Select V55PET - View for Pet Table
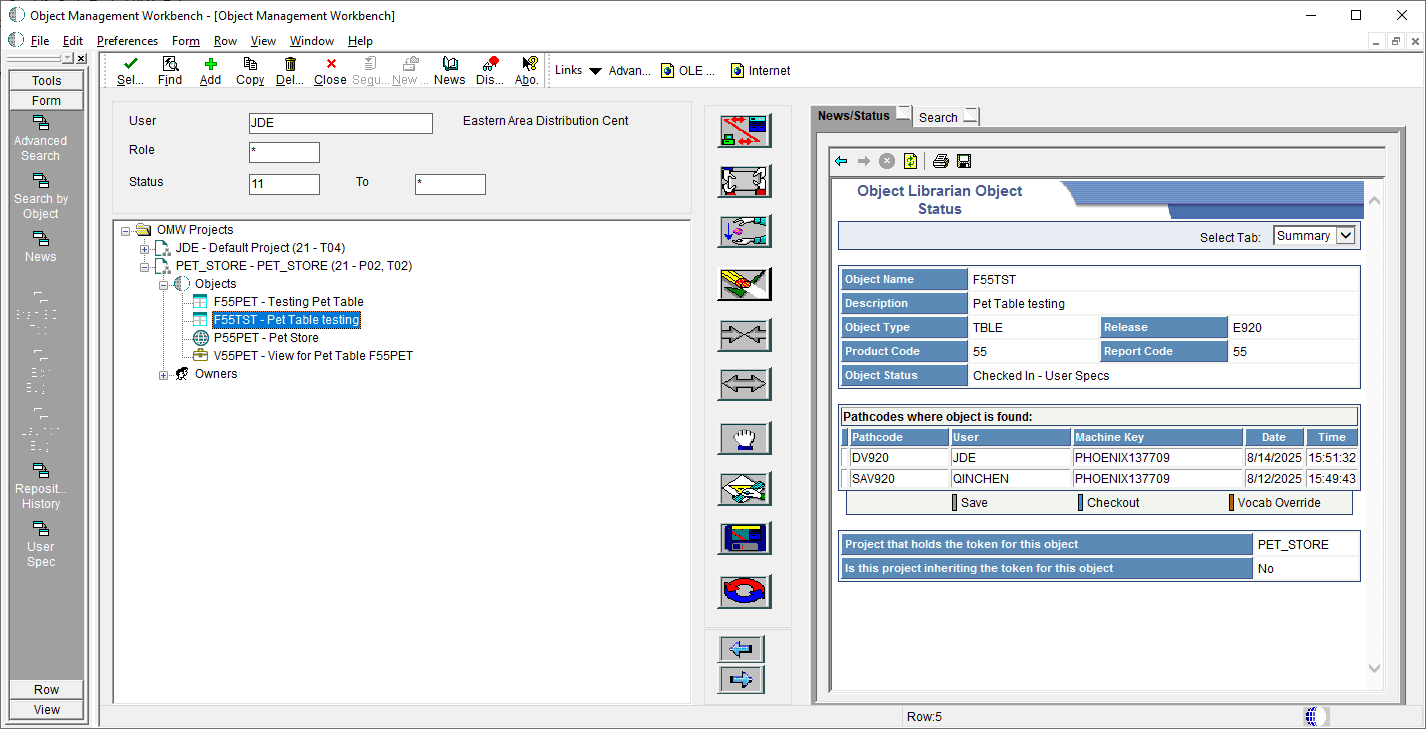 coord(313,356)
